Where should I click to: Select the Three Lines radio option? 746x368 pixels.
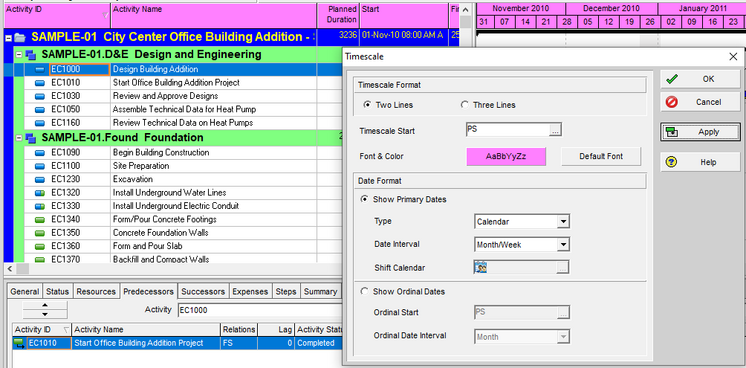[x=464, y=105]
